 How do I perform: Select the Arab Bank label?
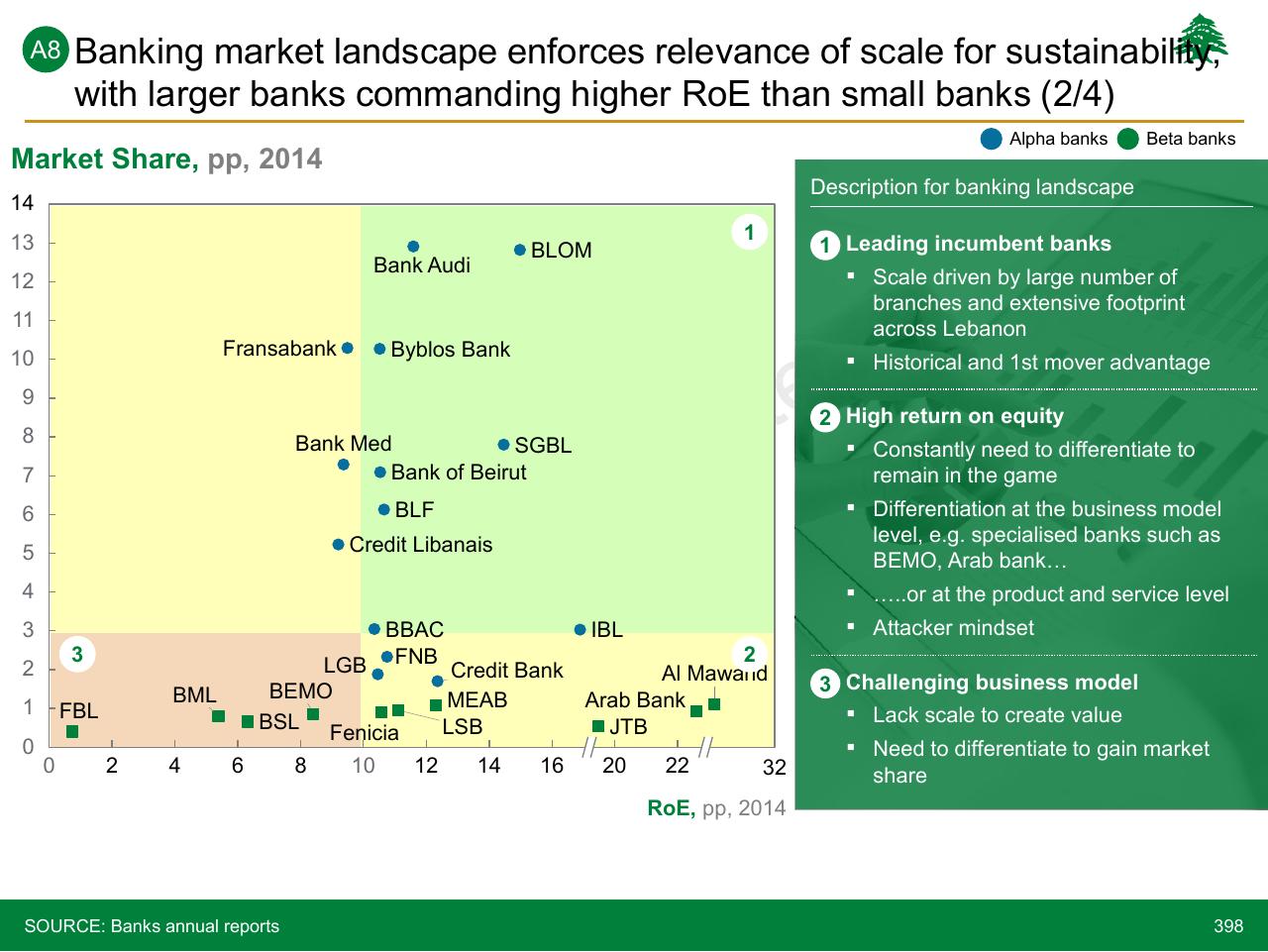click(635, 700)
